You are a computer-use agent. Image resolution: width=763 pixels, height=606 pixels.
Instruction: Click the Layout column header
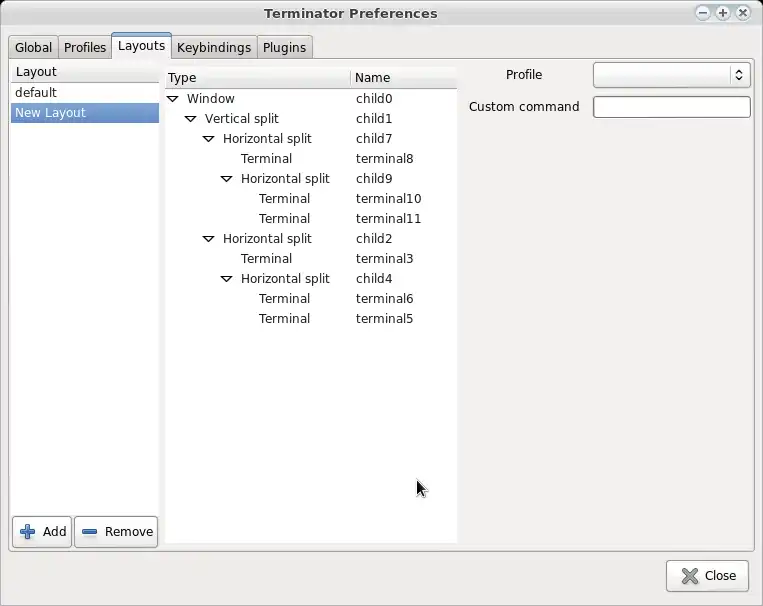click(85, 72)
